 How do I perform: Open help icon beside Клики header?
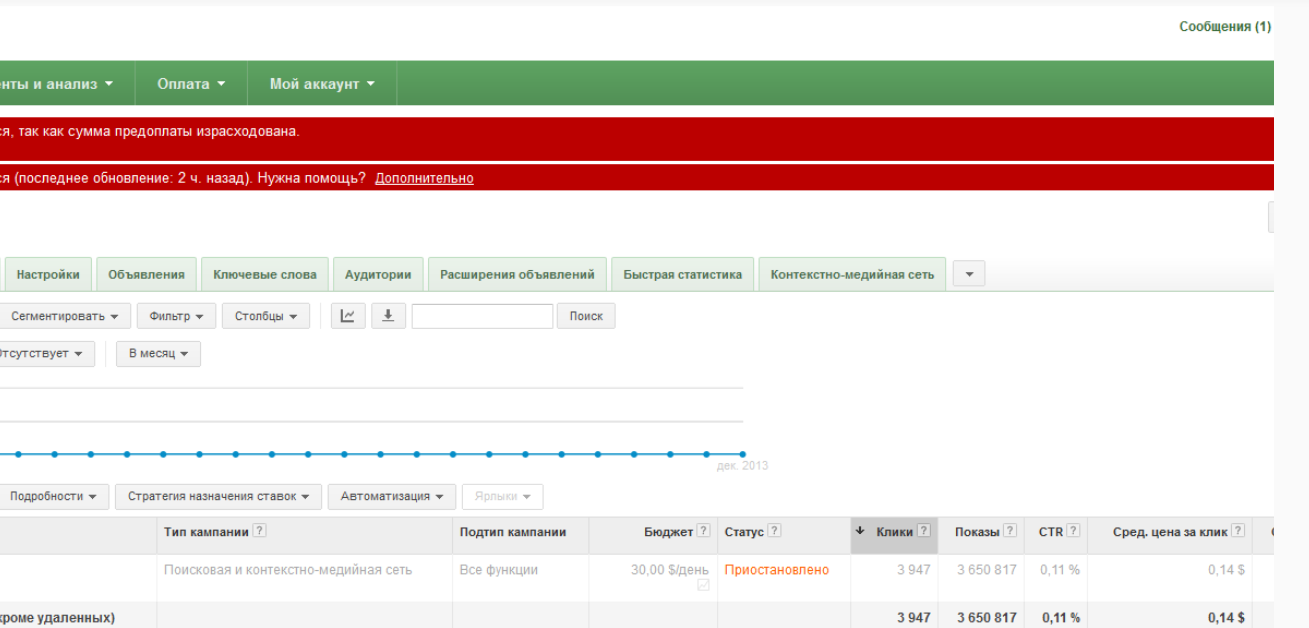click(x=924, y=531)
